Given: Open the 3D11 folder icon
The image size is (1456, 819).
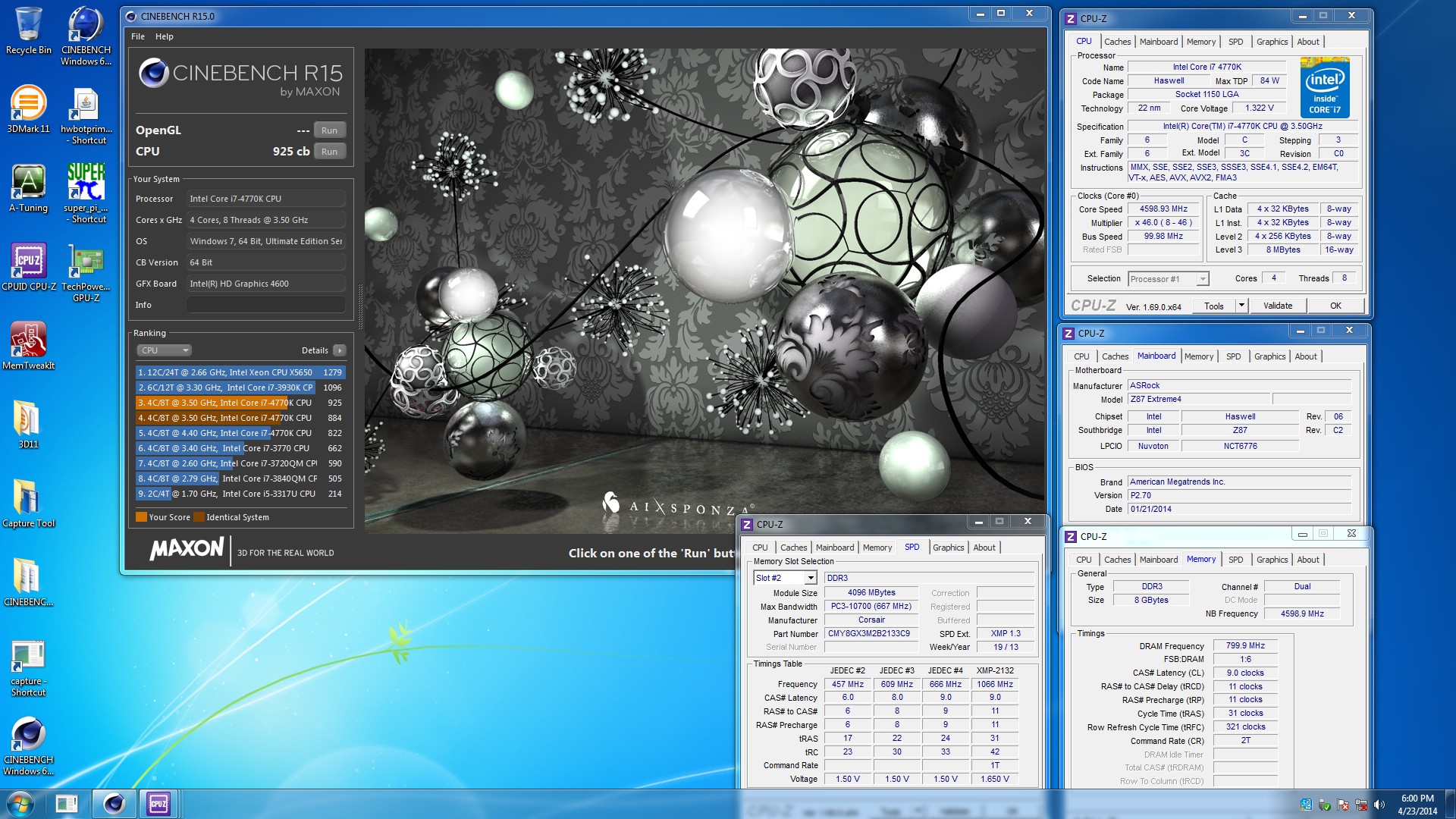Looking at the screenshot, I should 28,425.
